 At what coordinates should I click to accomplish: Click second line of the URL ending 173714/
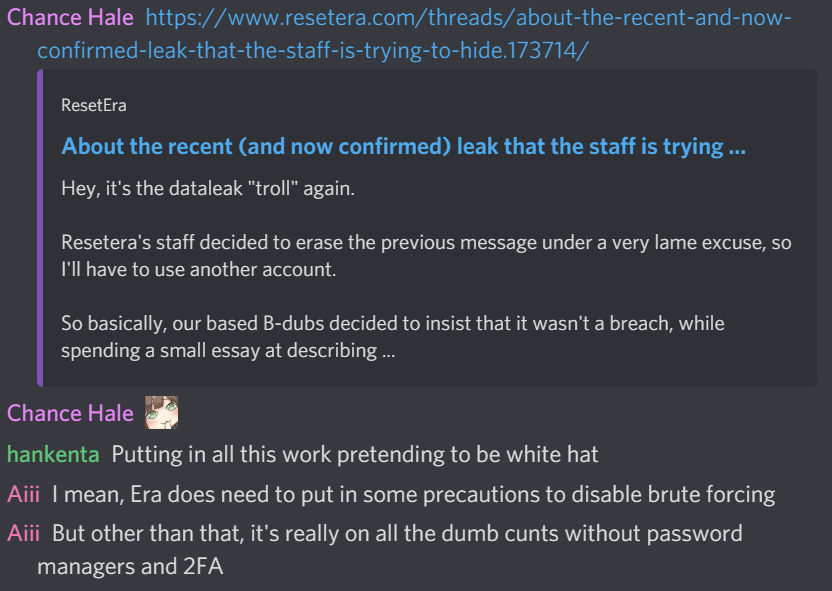tap(313, 51)
